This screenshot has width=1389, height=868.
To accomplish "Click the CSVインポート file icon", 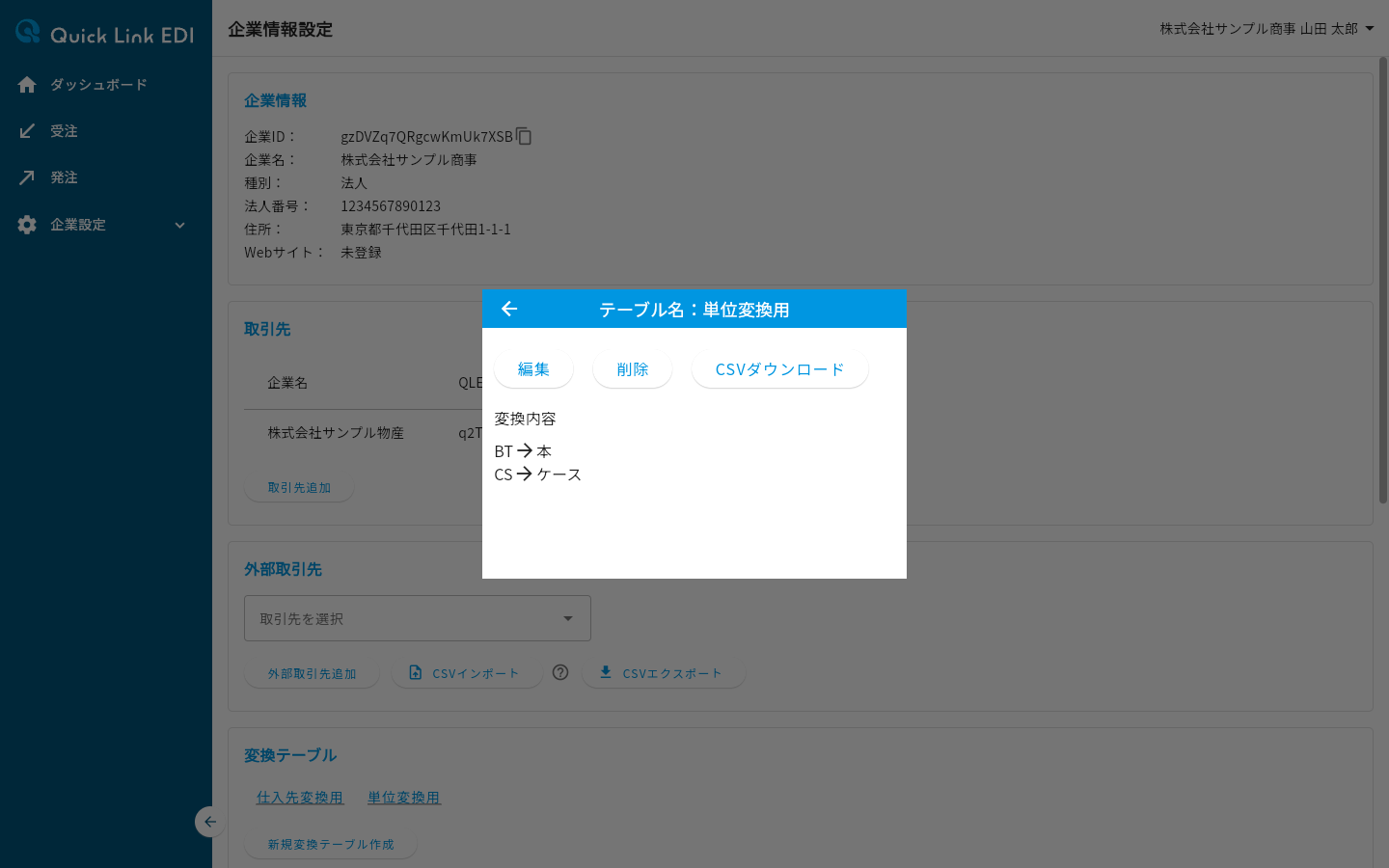I will (415, 672).
